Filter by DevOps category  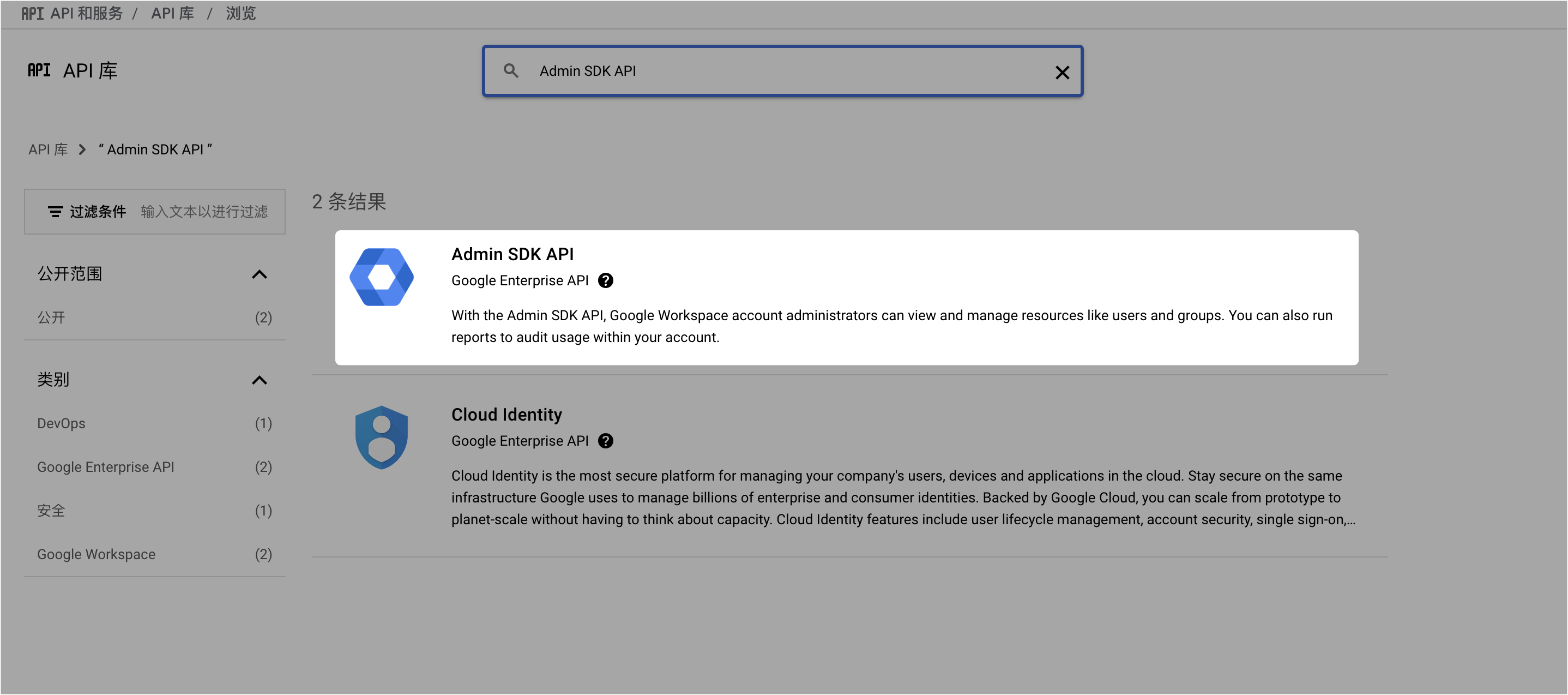pos(155,423)
